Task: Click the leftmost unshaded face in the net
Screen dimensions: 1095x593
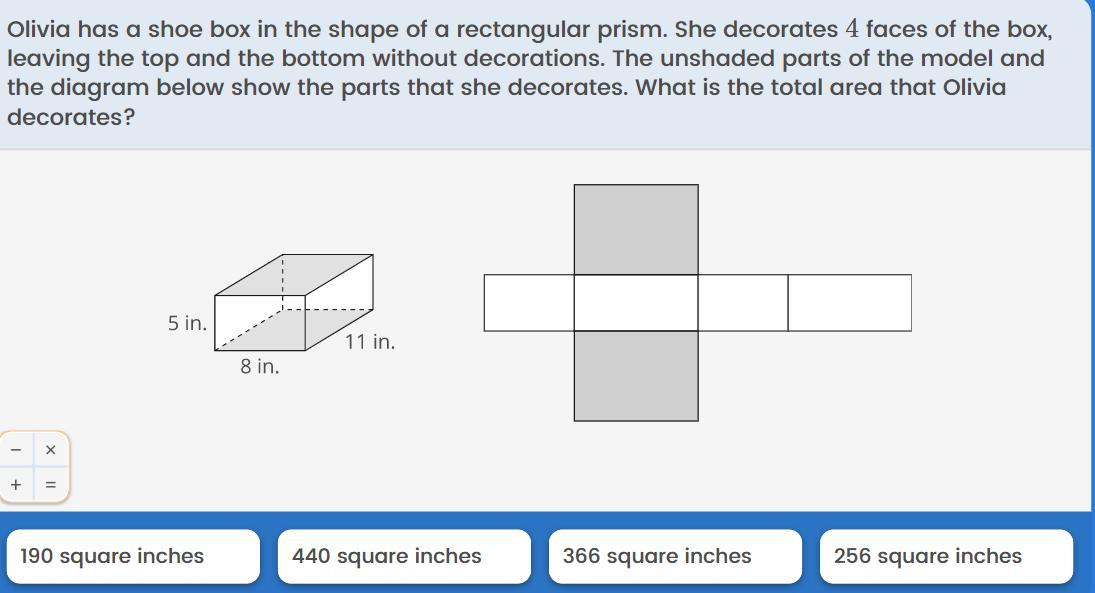Action: tap(529, 302)
